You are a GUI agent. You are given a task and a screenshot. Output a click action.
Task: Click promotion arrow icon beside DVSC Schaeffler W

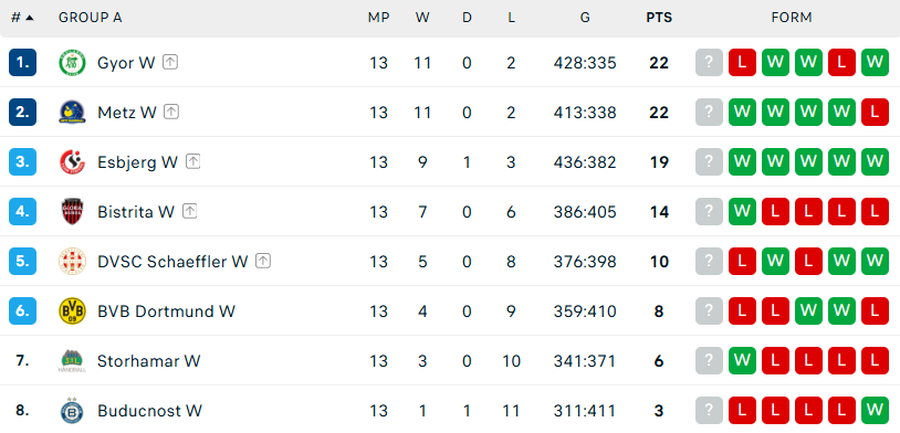pyautogui.click(x=263, y=261)
